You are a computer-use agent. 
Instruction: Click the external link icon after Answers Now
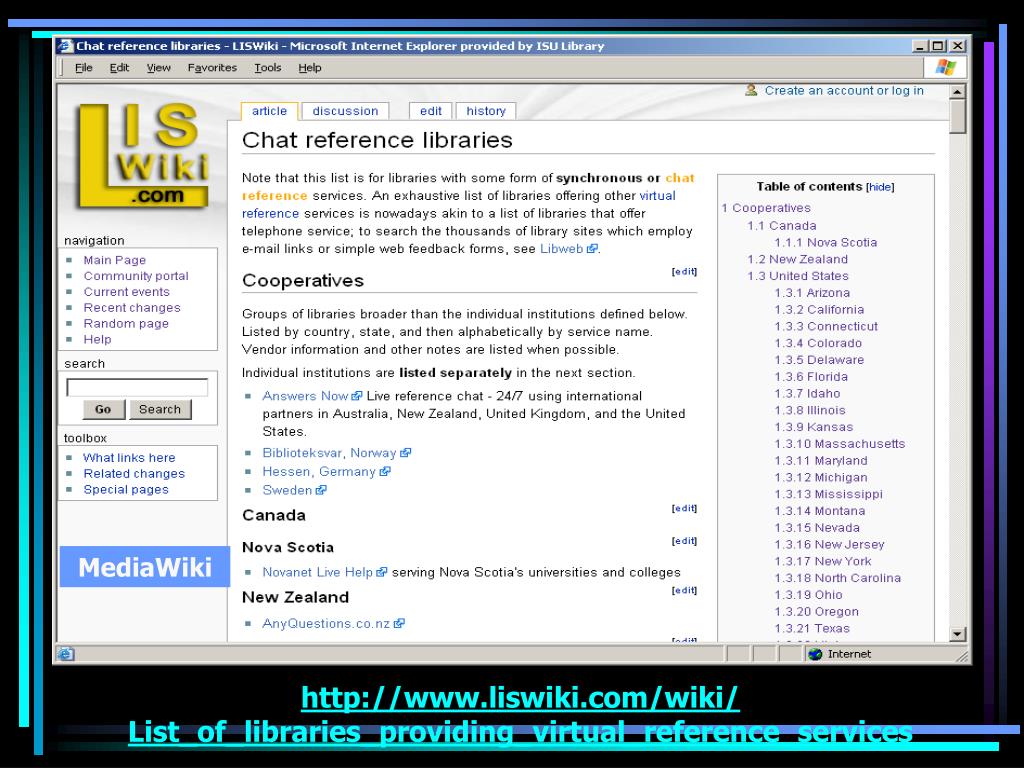pyautogui.click(x=357, y=396)
